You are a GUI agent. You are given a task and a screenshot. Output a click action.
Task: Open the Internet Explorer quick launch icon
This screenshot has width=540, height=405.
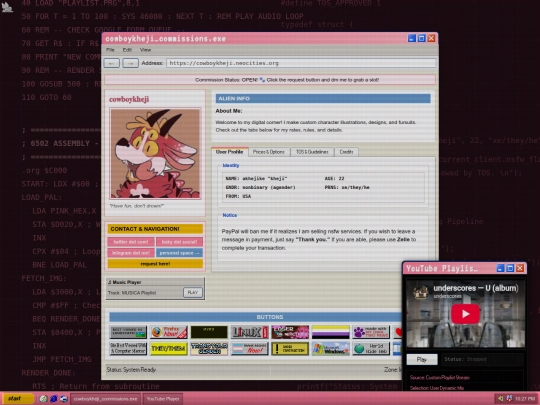(53, 399)
